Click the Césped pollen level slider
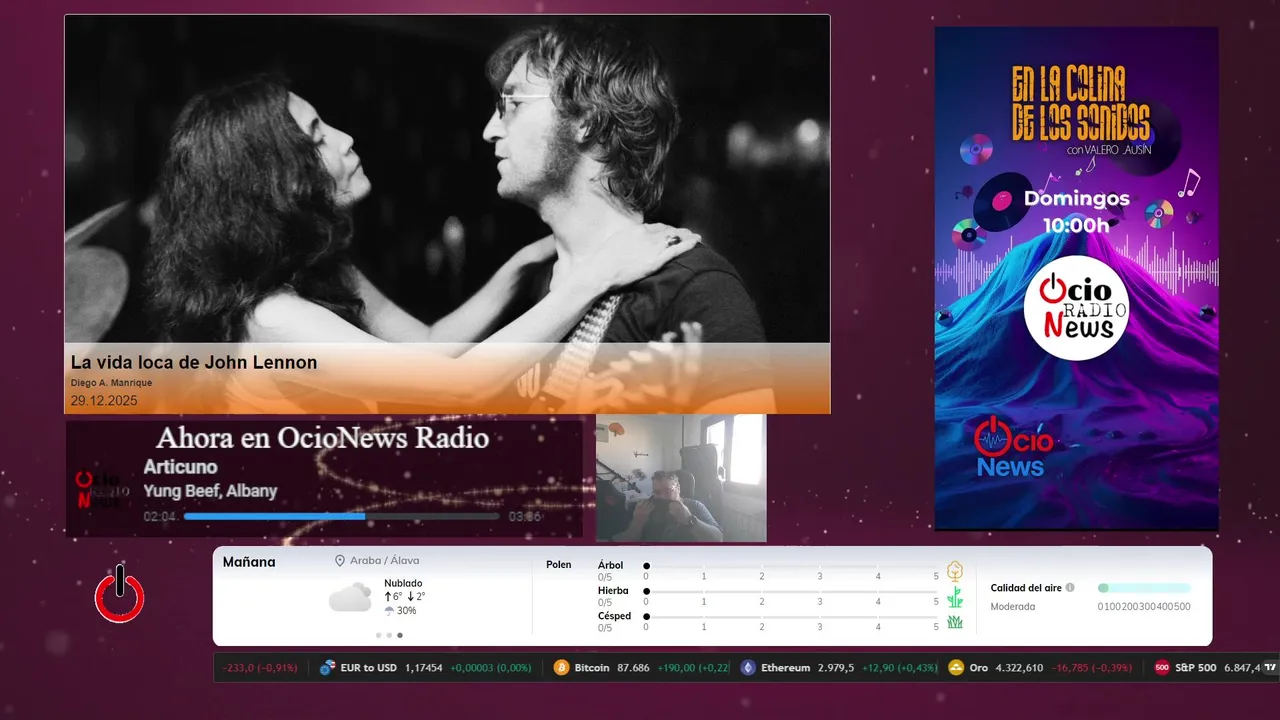Screen dimensions: 1280x720 pos(791,617)
